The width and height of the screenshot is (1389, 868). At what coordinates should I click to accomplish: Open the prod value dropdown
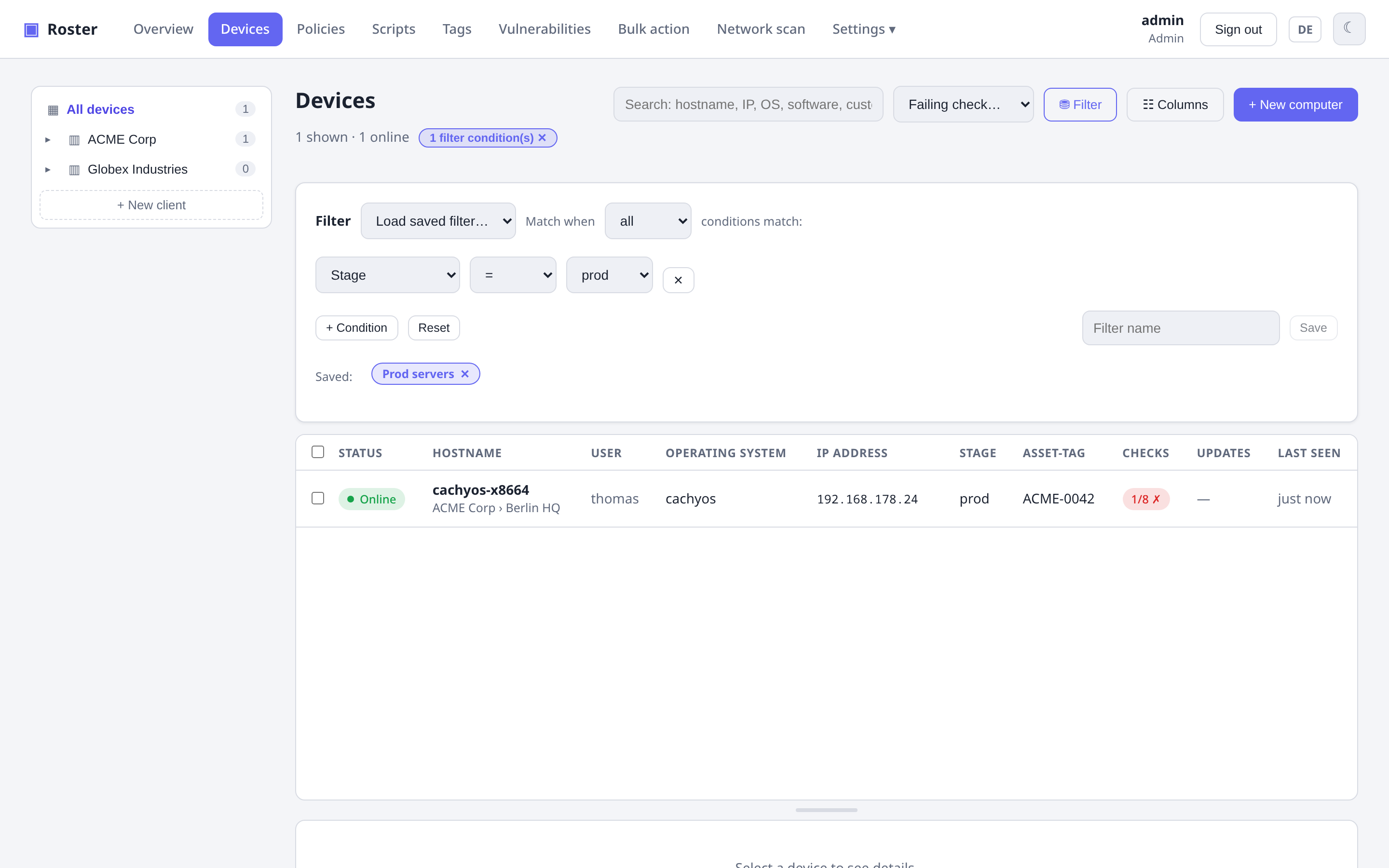[609, 275]
